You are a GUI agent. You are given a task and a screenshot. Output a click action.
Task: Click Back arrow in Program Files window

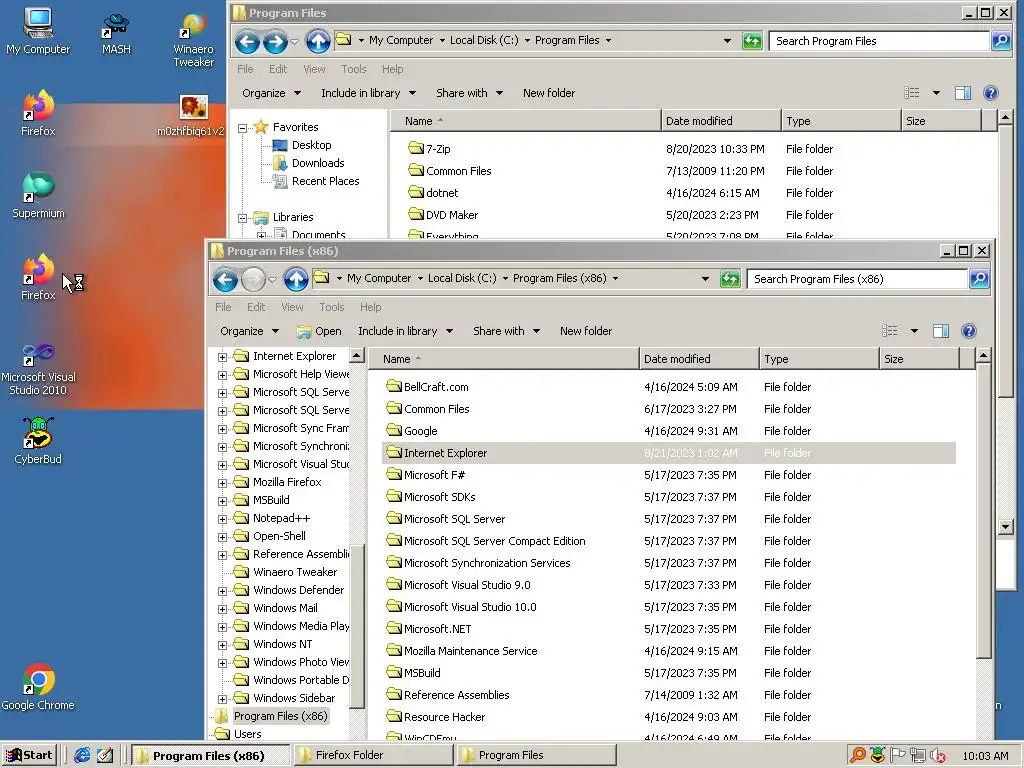[247, 41]
